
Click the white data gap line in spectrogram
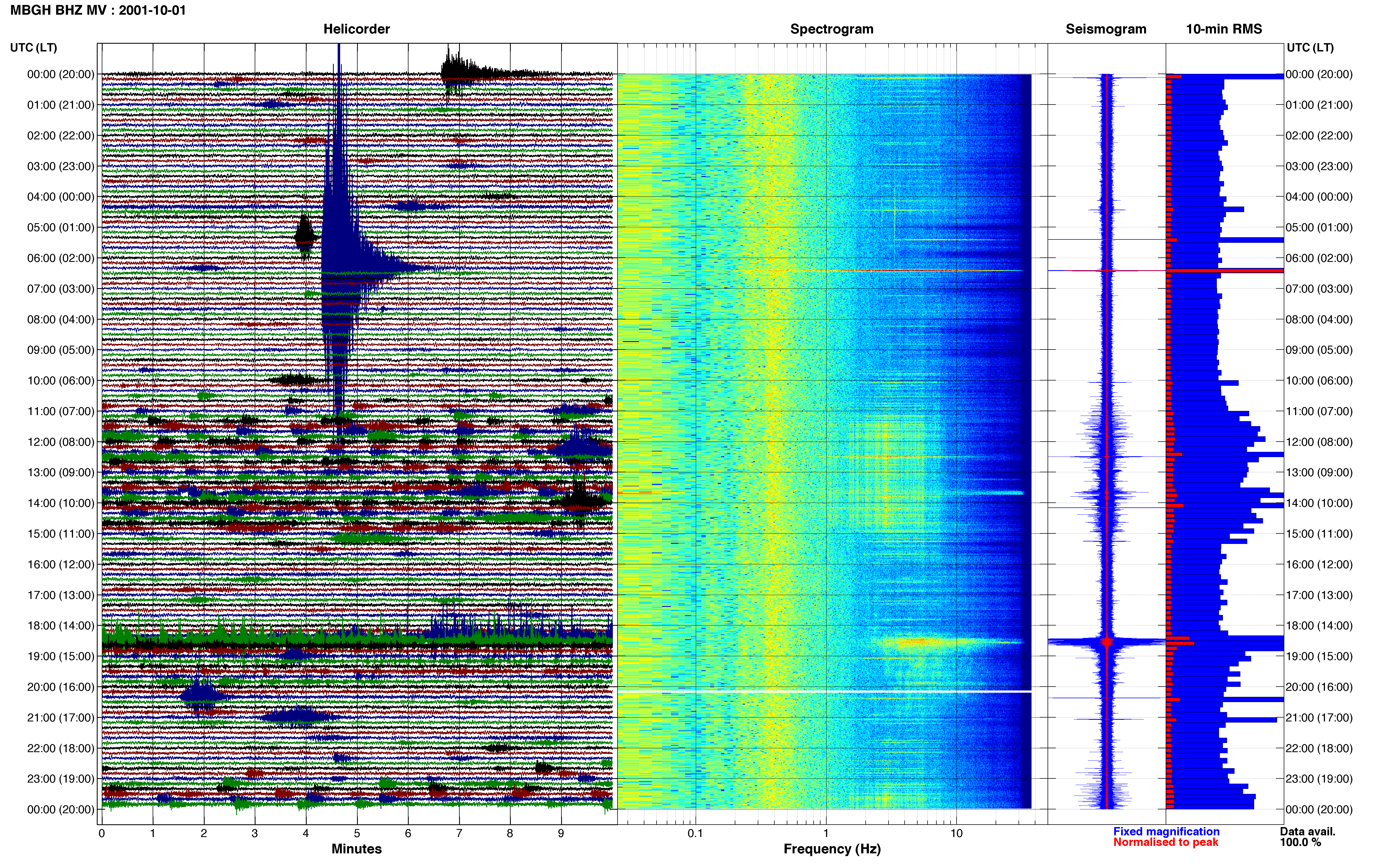824,692
